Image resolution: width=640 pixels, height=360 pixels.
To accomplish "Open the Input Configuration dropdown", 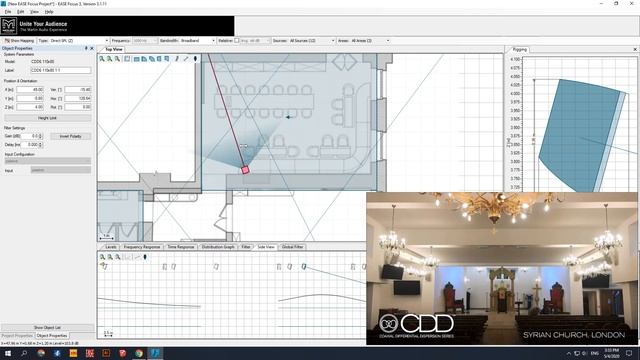I will [x=47, y=161].
